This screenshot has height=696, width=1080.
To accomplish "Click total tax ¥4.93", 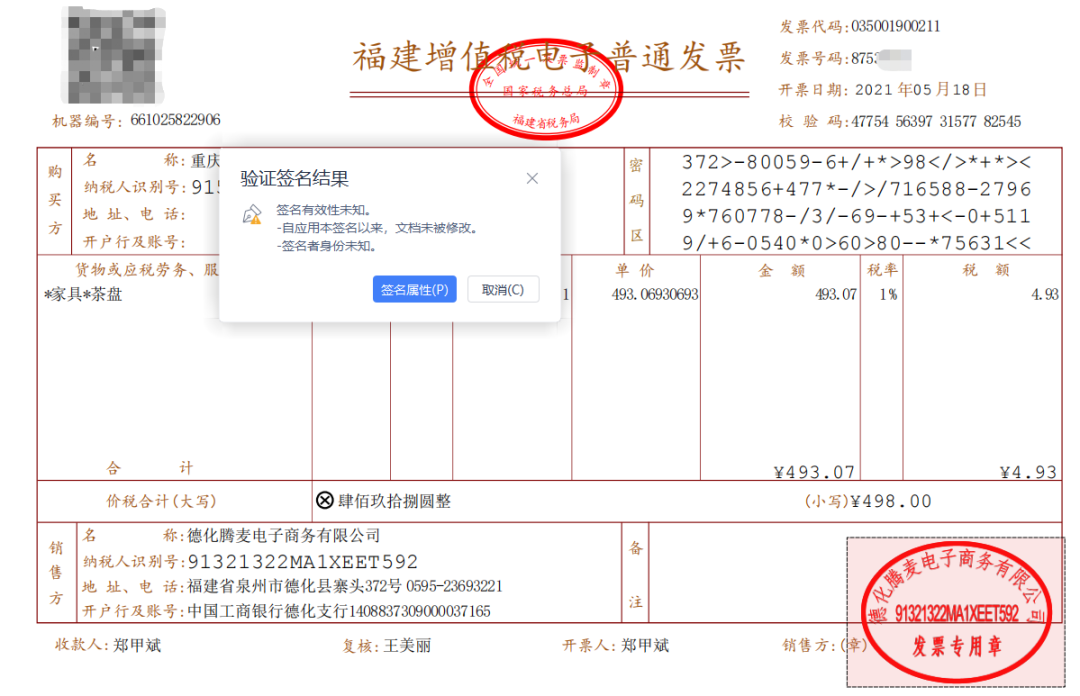I will click(1028, 472).
